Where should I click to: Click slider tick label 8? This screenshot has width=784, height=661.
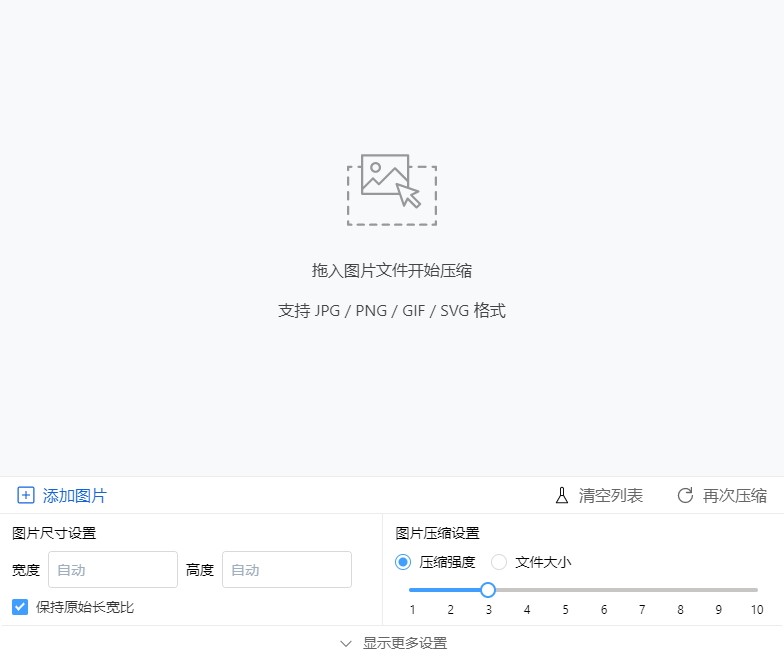[680, 610]
